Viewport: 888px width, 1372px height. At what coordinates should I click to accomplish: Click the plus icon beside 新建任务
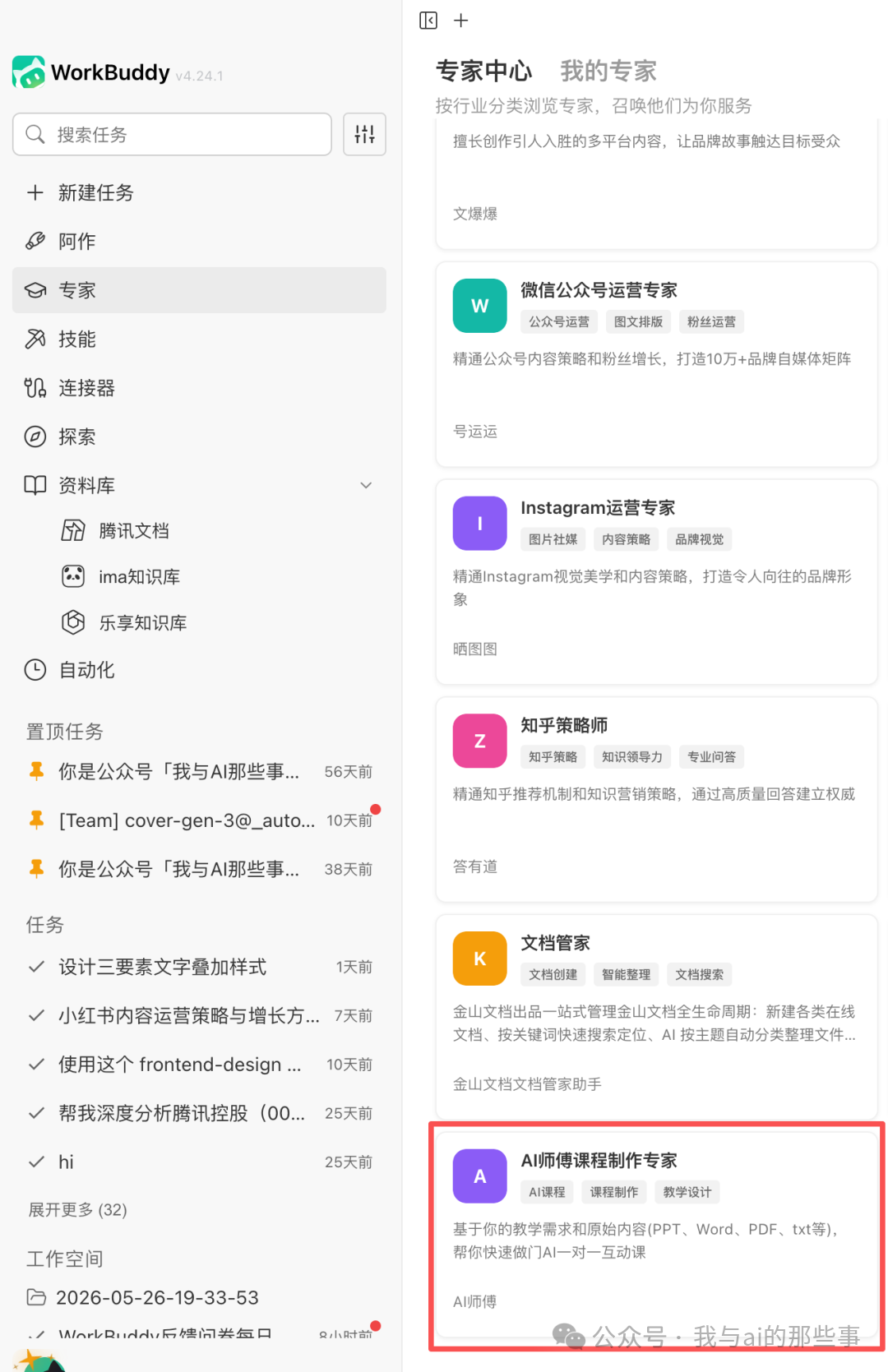(x=35, y=192)
